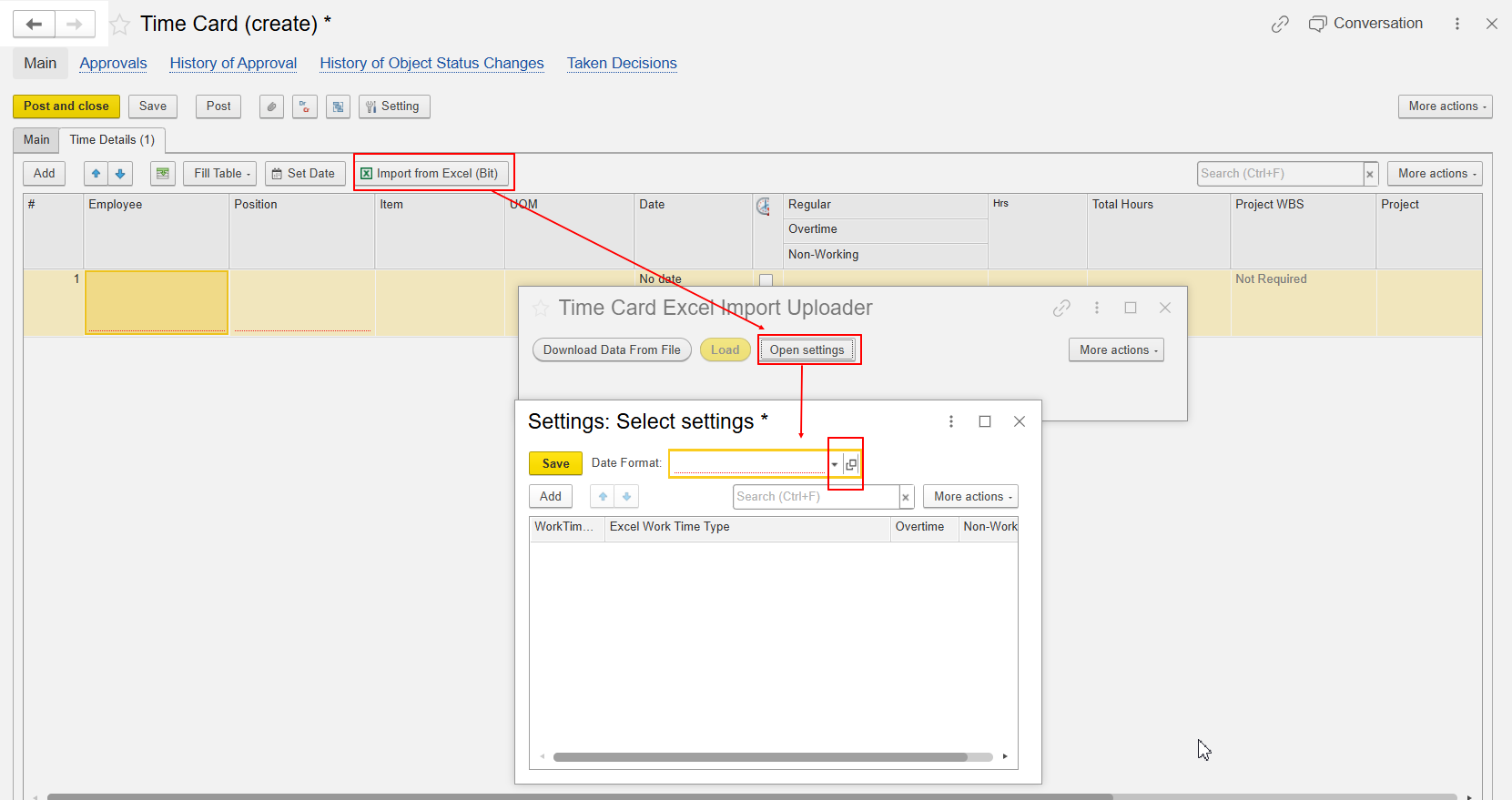The image size is (1512, 800).
Task: Switch to the Approvals page
Action: (x=113, y=64)
